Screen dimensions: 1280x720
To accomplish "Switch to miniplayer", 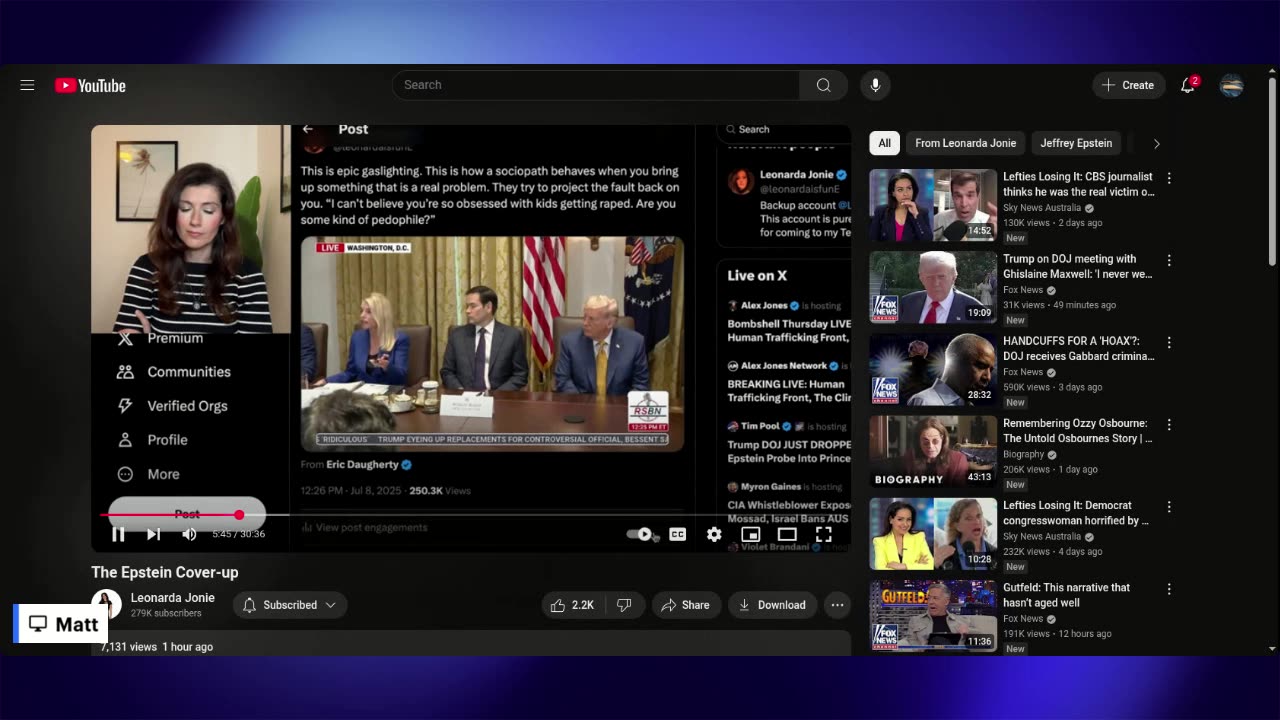I will point(750,534).
